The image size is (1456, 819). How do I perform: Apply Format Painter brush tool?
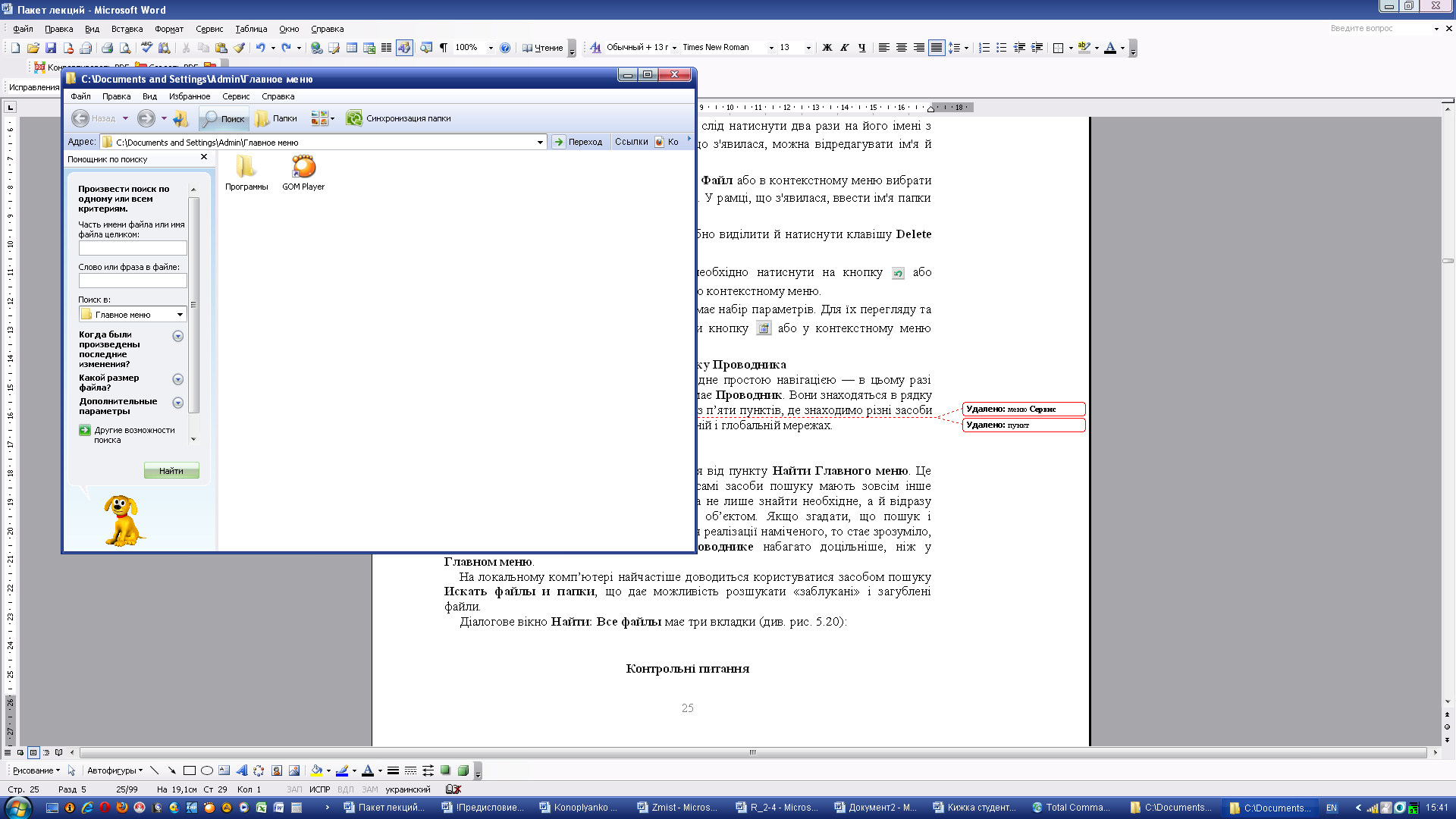pos(239,48)
